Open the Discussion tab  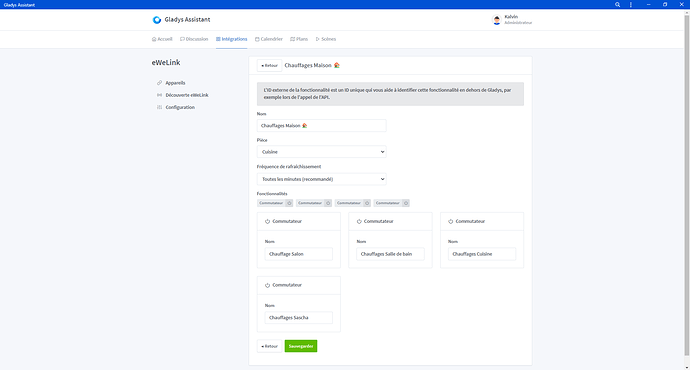[x=194, y=39]
